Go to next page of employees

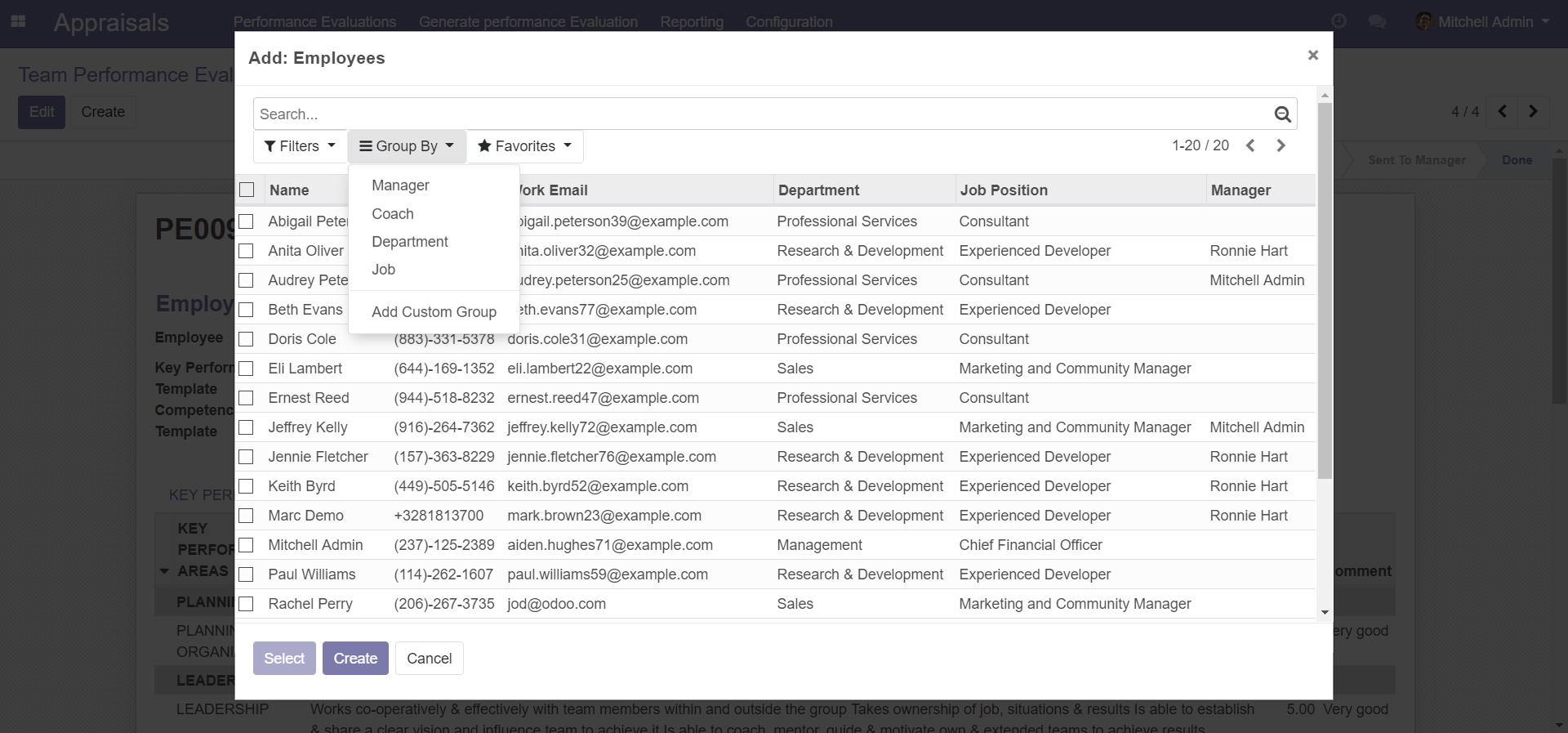[x=1281, y=145]
